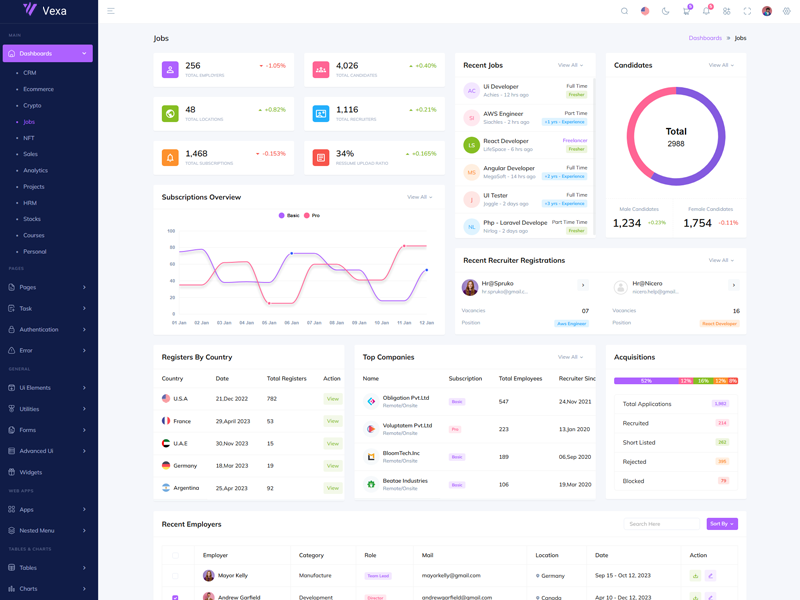Screen dimensions: 800x600
Task: Open the shopping cart icon in header
Action: 686,11
